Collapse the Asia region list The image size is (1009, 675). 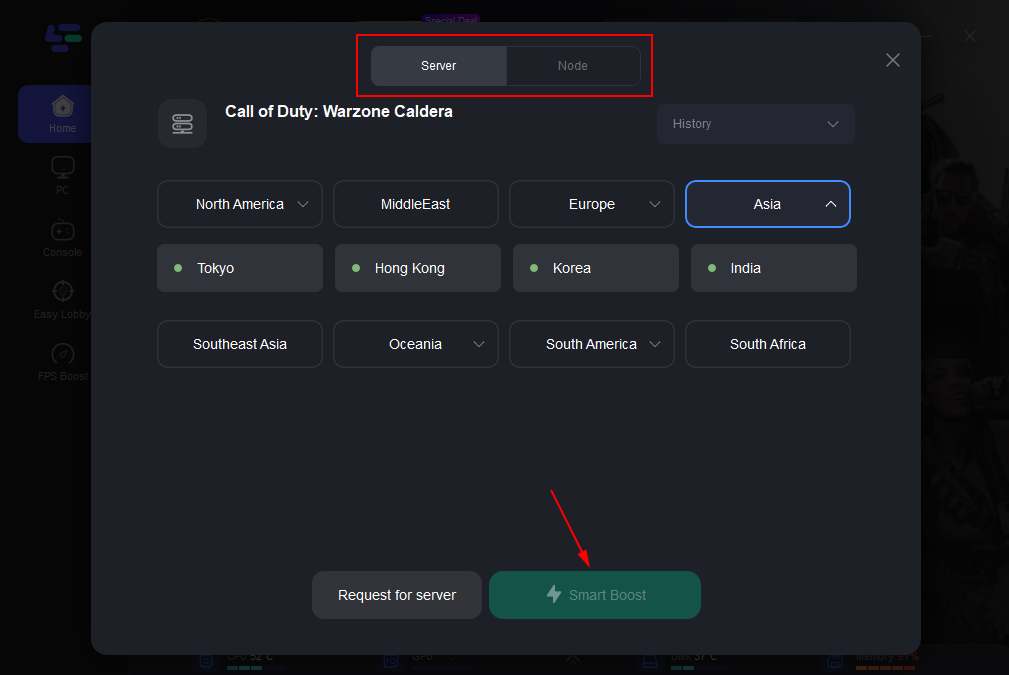tap(768, 204)
